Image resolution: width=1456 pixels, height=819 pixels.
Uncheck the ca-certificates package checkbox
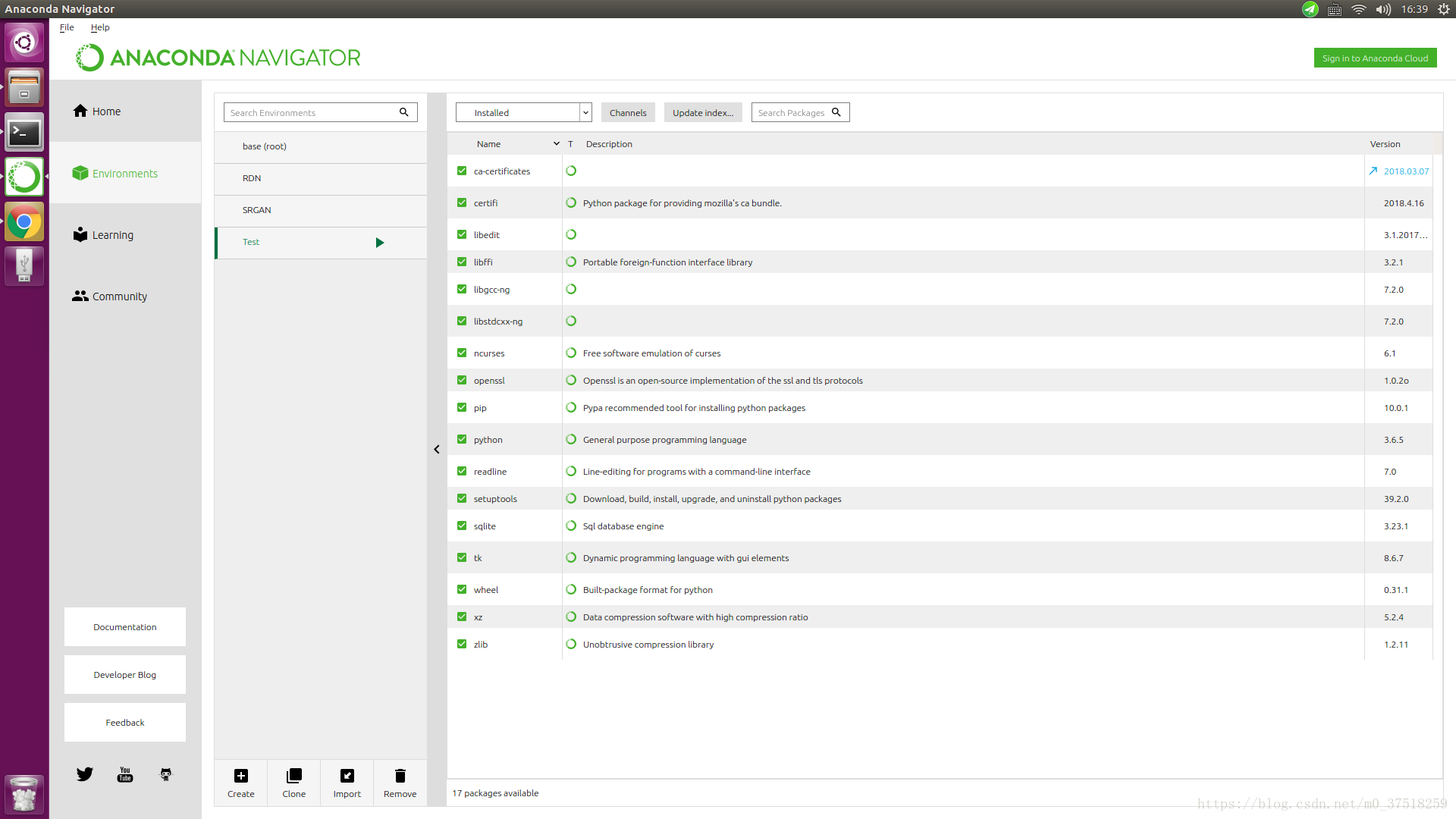462,171
